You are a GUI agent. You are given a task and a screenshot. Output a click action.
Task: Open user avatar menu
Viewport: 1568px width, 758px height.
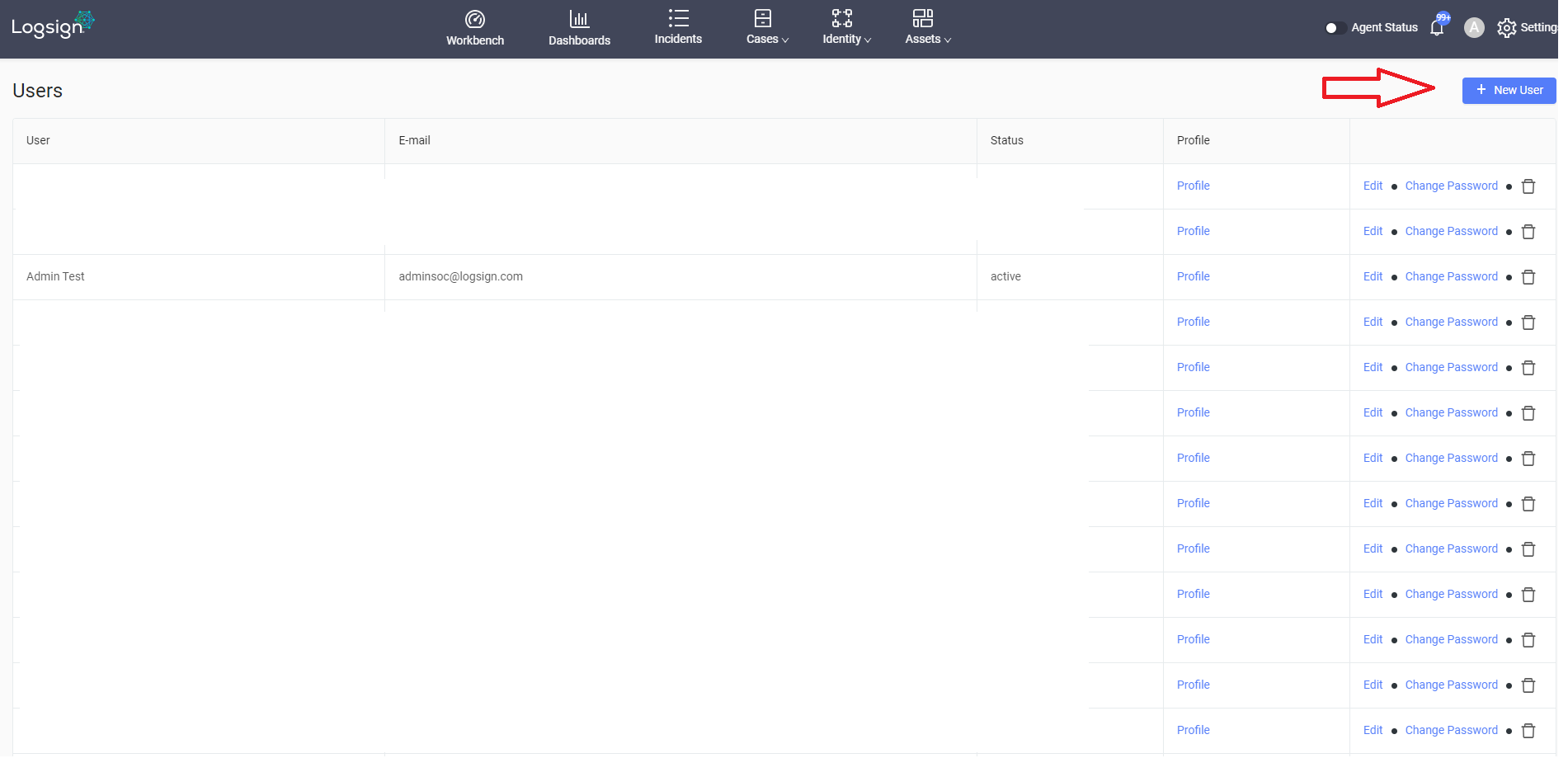pyautogui.click(x=1474, y=27)
